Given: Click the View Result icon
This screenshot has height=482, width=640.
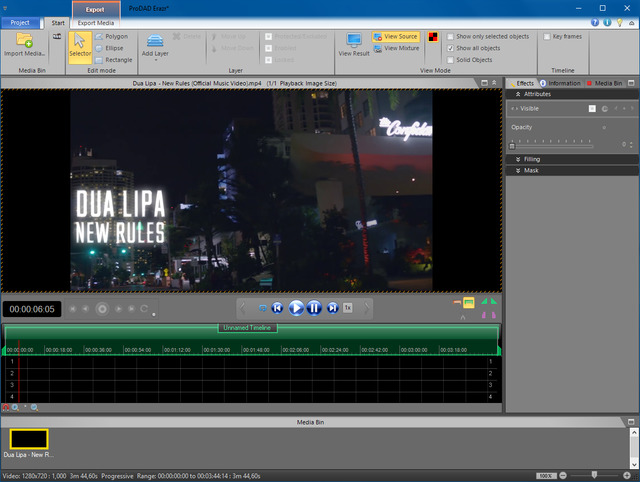Looking at the screenshot, I should [353, 42].
